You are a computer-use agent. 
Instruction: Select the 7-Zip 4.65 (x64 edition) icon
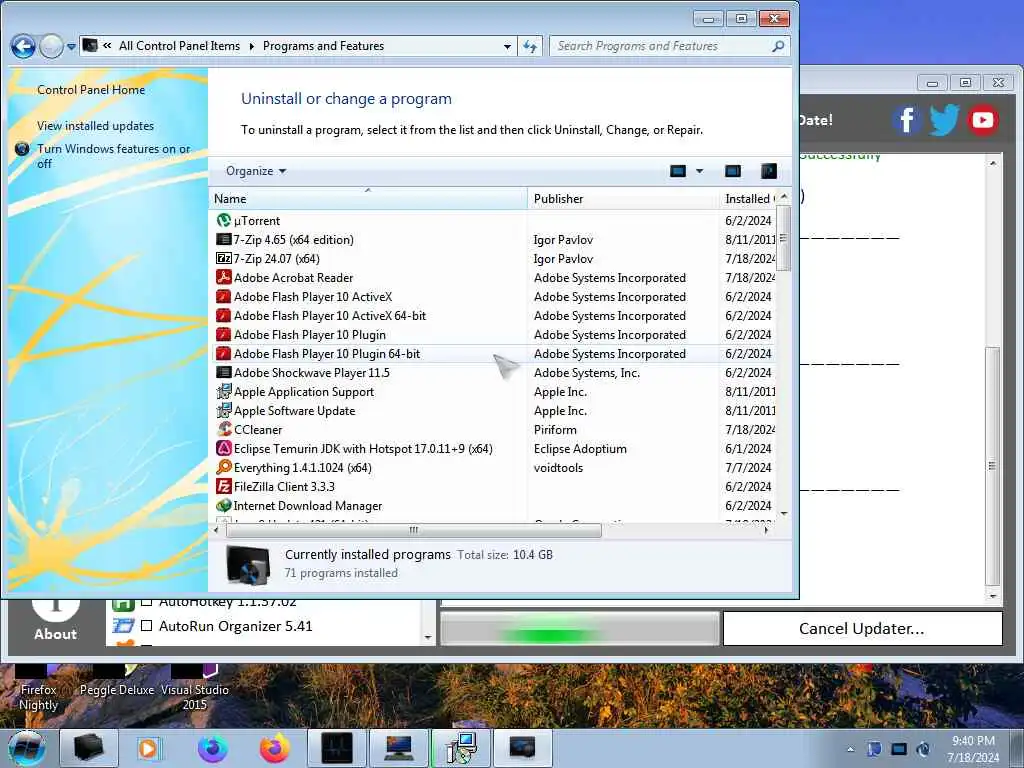tap(223, 240)
